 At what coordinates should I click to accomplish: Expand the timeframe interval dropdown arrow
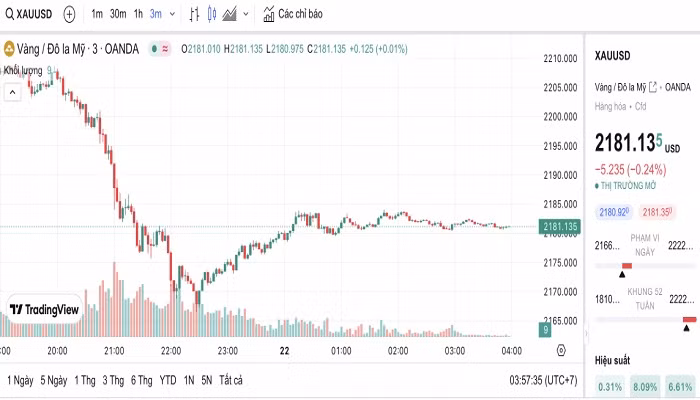click(x=172, y=15)
